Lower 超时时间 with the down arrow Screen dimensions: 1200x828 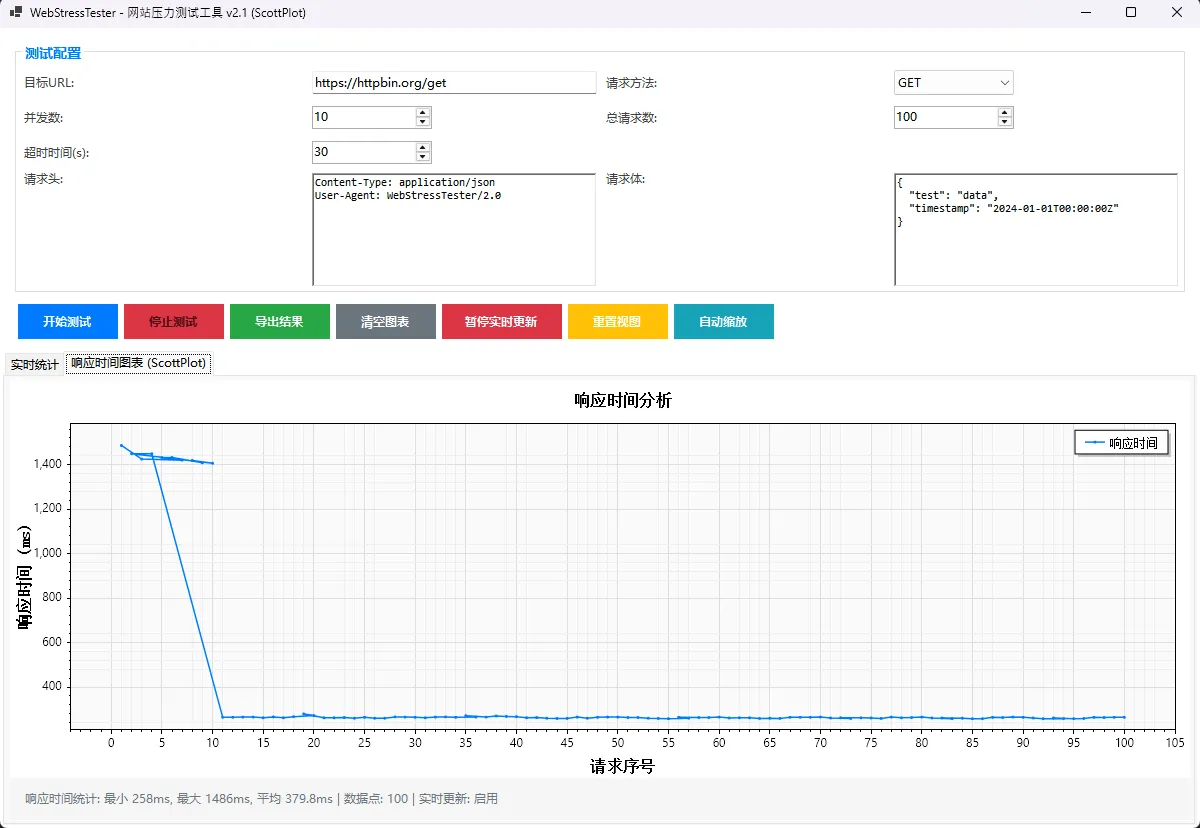(423, 157)
